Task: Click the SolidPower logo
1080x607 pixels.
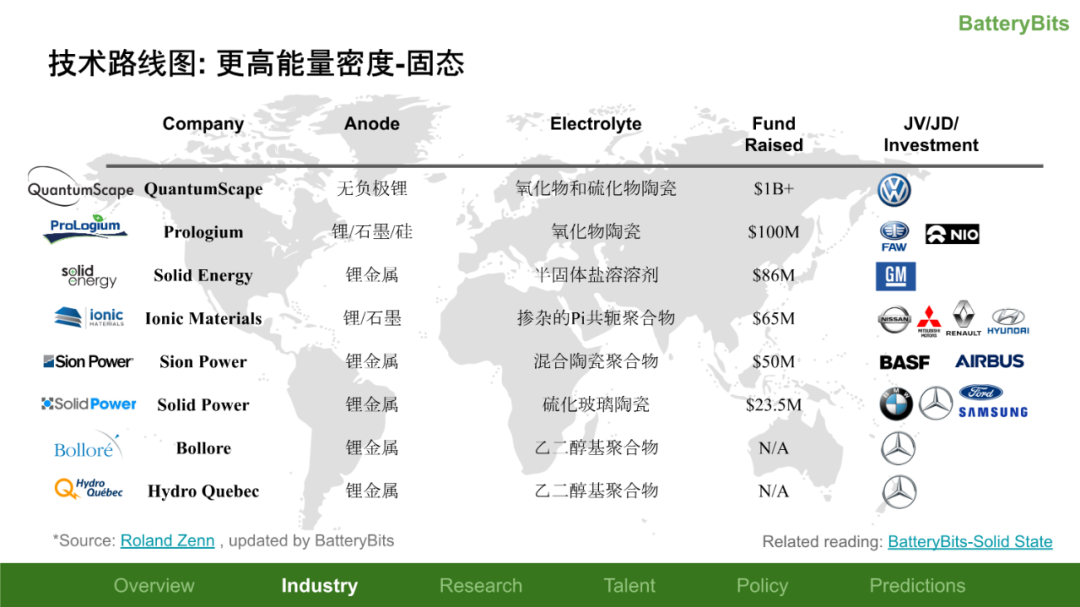Action: click(x=89, y=404)
